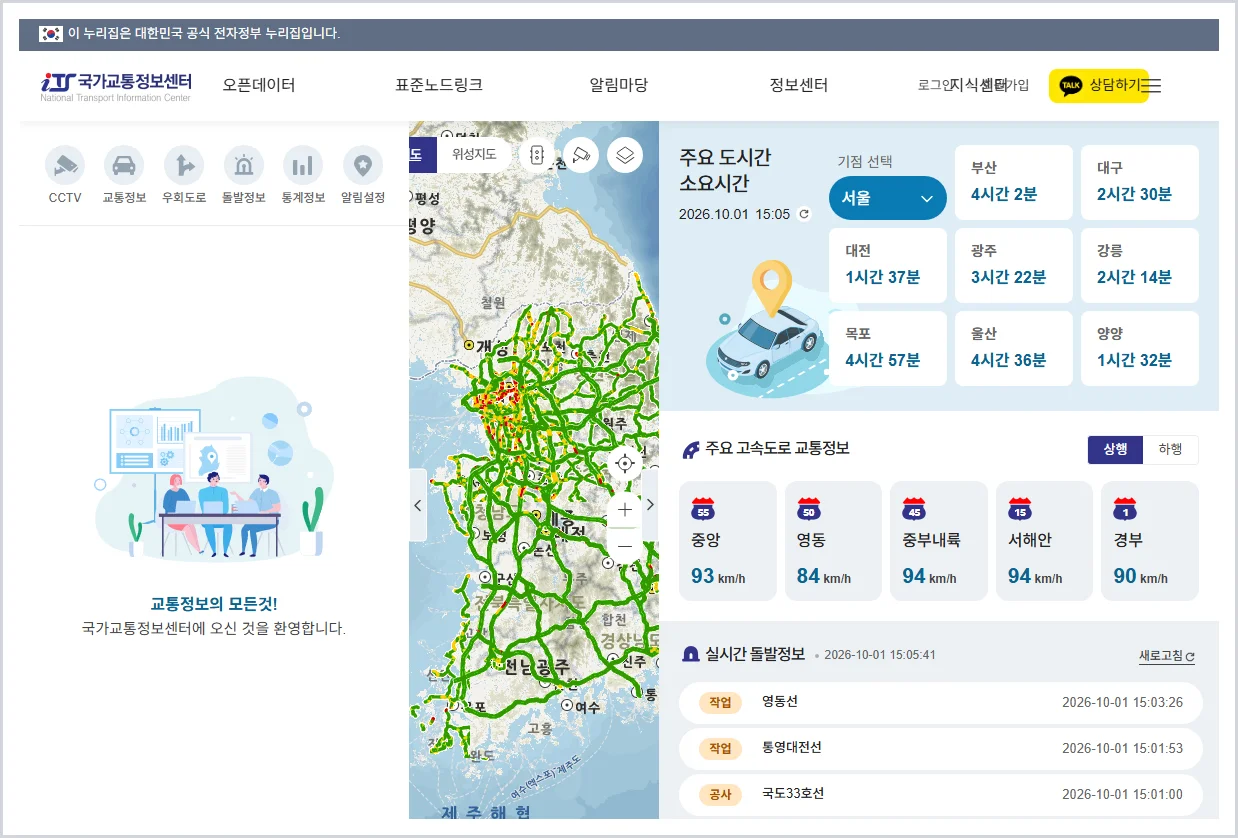
Task: Click the 주요 고속도로 교통정보 heading icon
Action: point(690,450)
